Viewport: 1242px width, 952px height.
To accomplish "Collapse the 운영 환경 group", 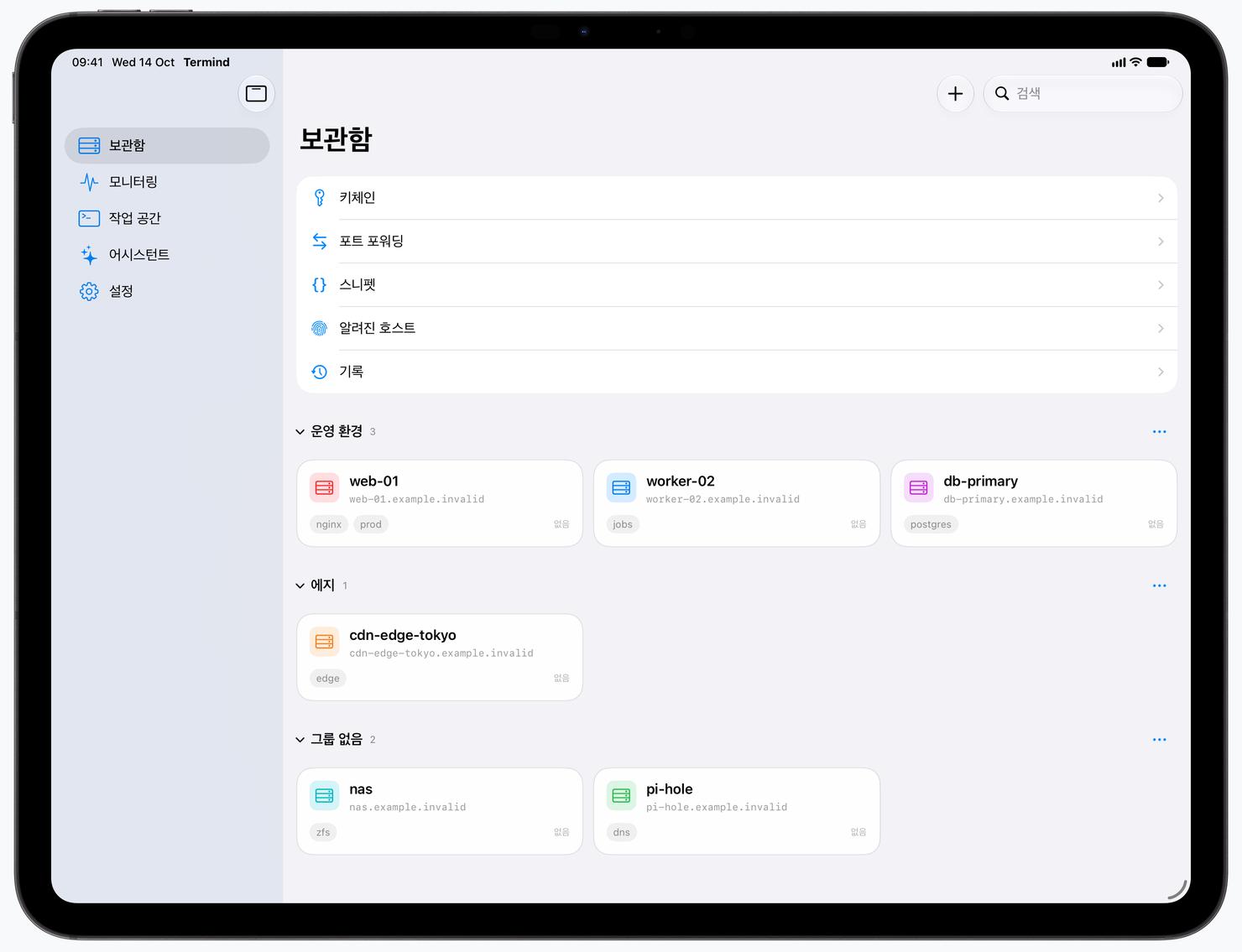I will [300, 432].
